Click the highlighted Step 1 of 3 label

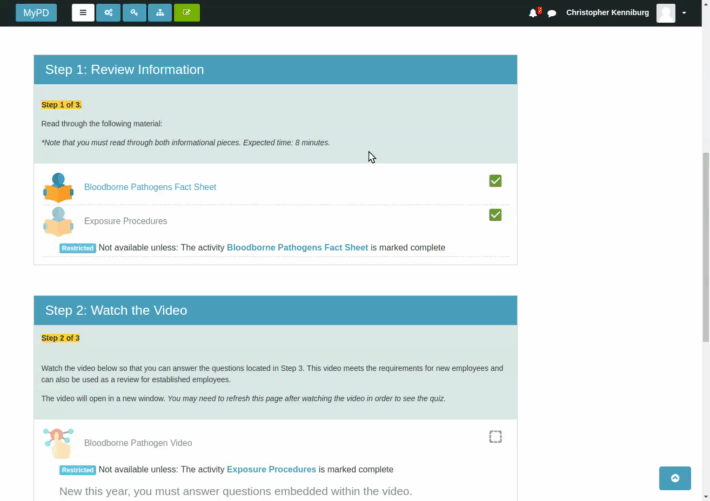(62, 105)
